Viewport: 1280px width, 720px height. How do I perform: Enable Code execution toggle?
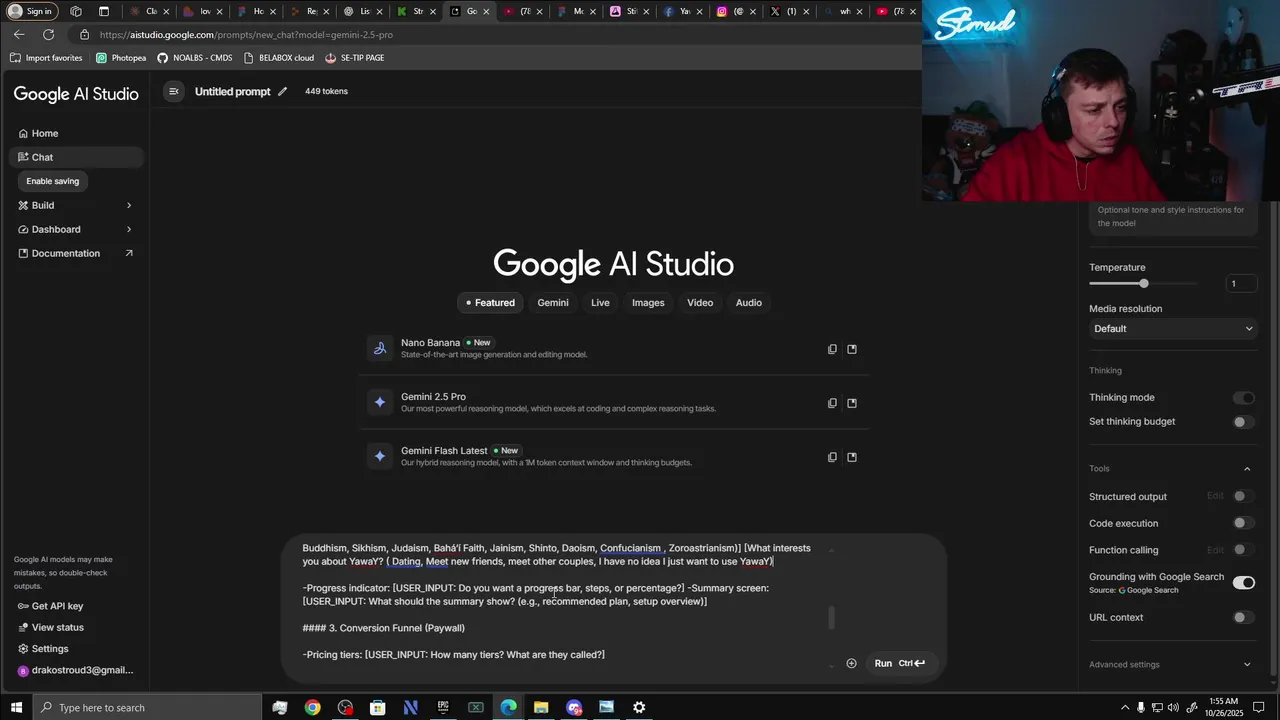[1244, 523]
